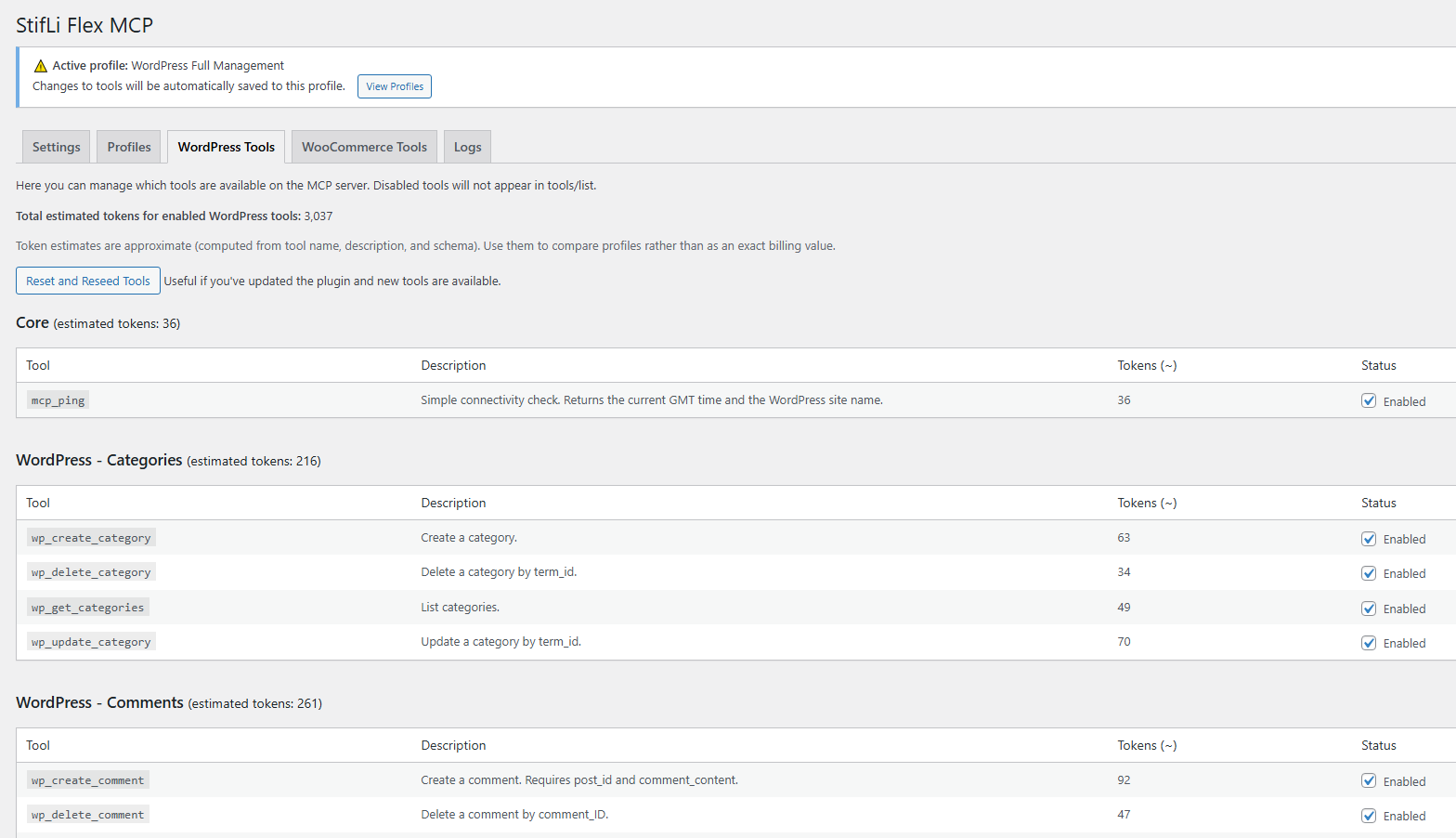Image resolution: width=1456 pixels, height=838 pixels.
Task: Uncheck Enabled for wp_create_category
Action: click(x=1368, y=539)
